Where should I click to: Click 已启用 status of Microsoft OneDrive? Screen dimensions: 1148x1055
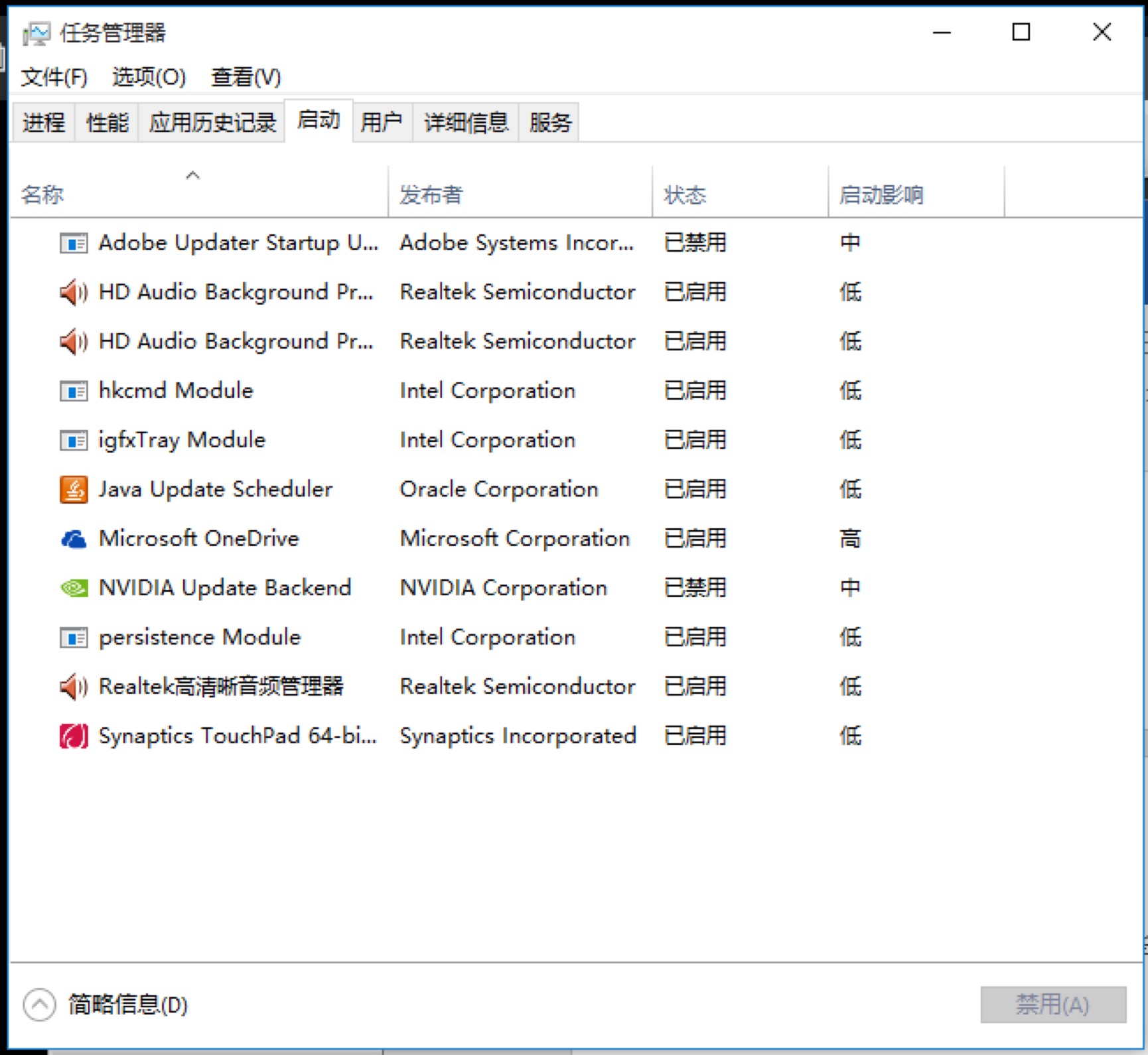tap(695, 539)
